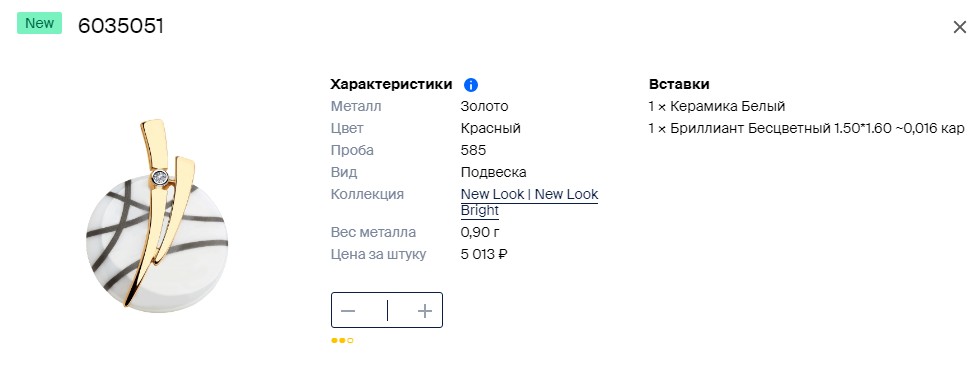Click the metal weight 0,90 г
Viewport: 975px width, 368px height.
(x=480, y=232)
